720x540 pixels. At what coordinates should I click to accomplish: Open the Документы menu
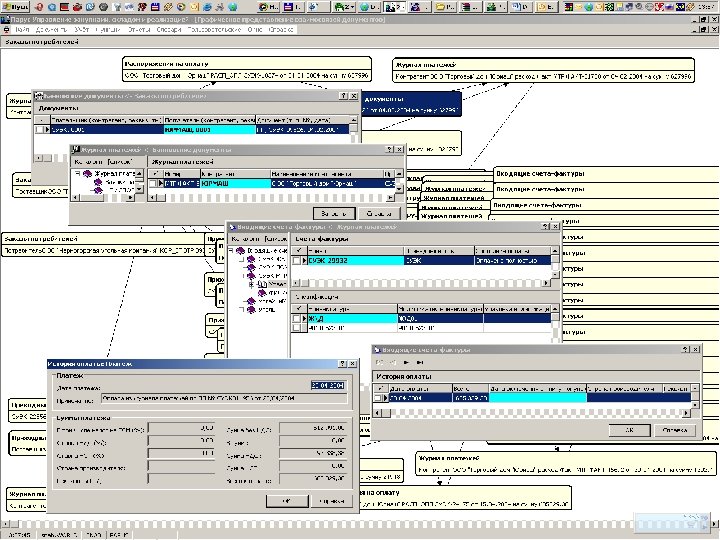click(x=51, y=29)
